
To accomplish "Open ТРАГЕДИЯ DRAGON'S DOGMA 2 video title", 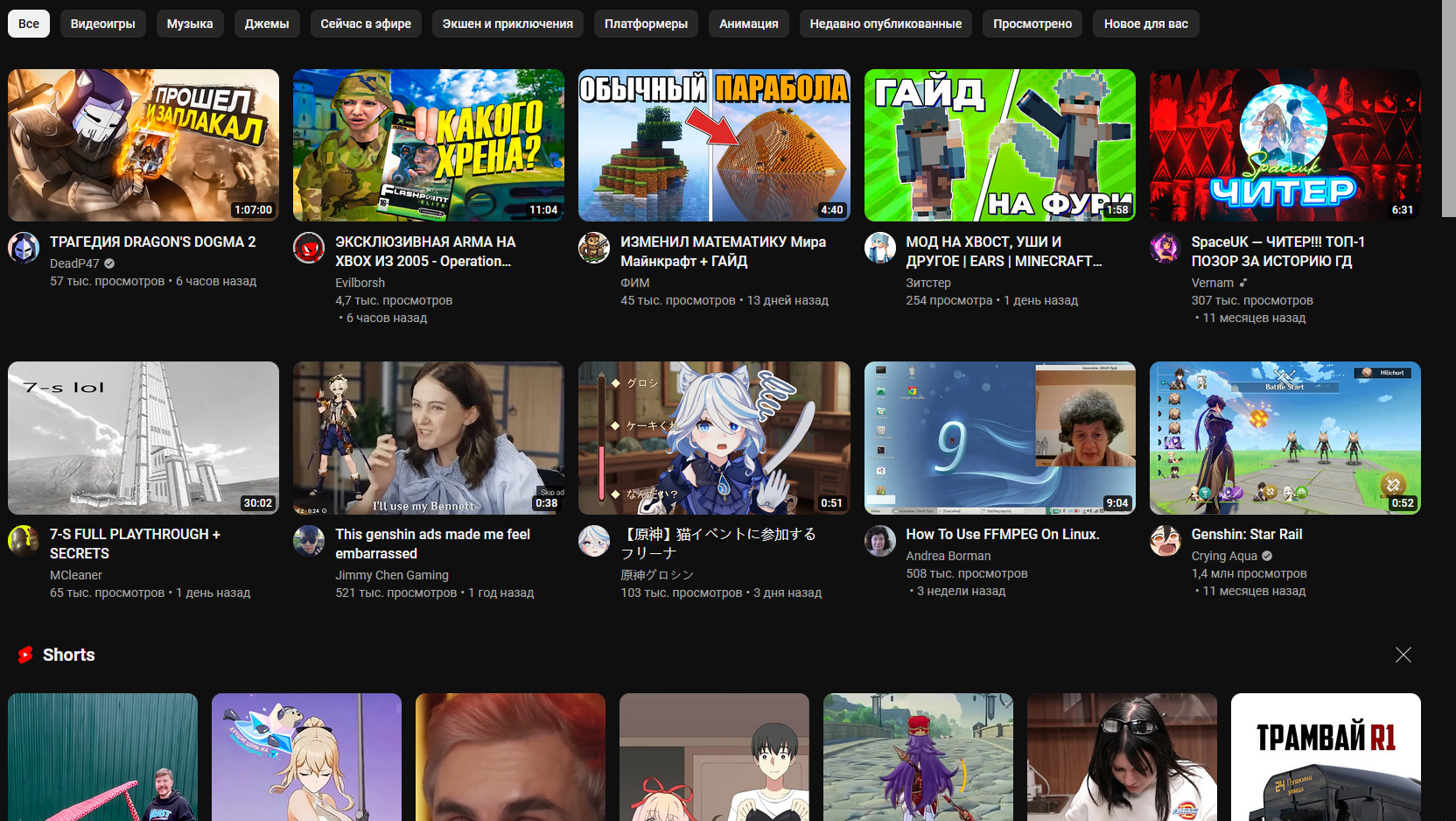I will 153,242.
